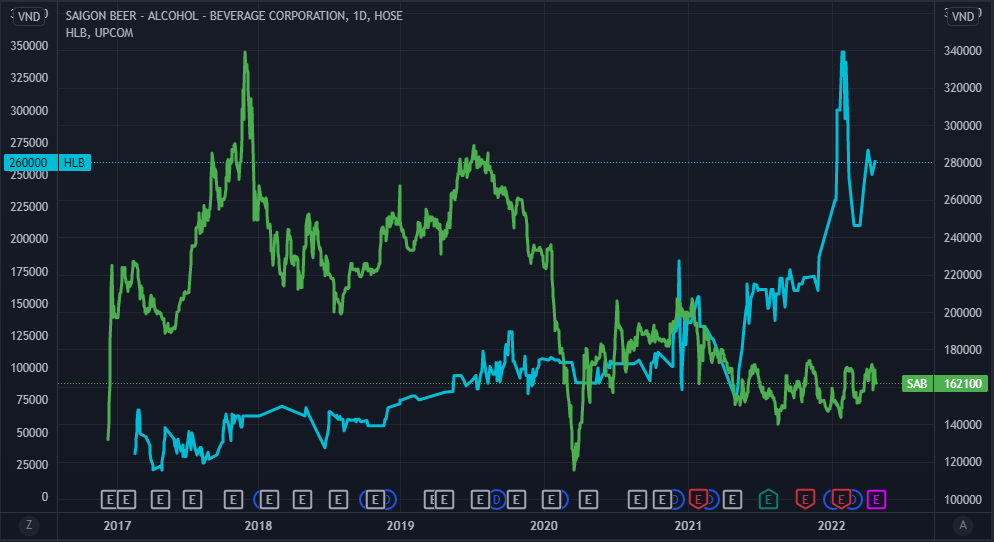This screenshot has width=994, height=542.
Task: Click the 2021 label on the time axis
Action: [688, 526]
